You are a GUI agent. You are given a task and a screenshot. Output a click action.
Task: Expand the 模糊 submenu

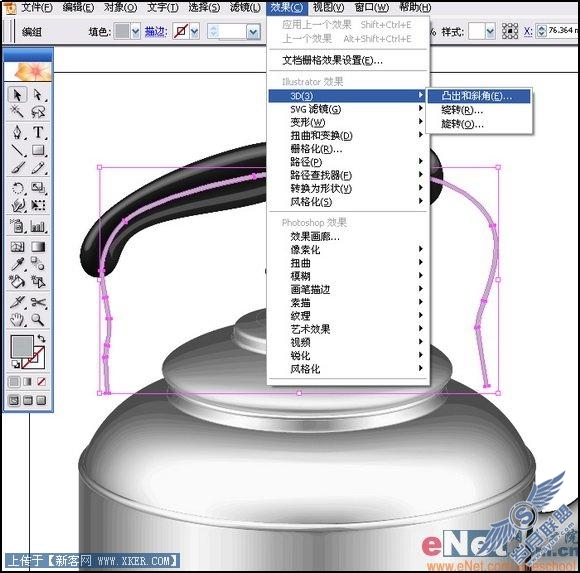point(348,276)
